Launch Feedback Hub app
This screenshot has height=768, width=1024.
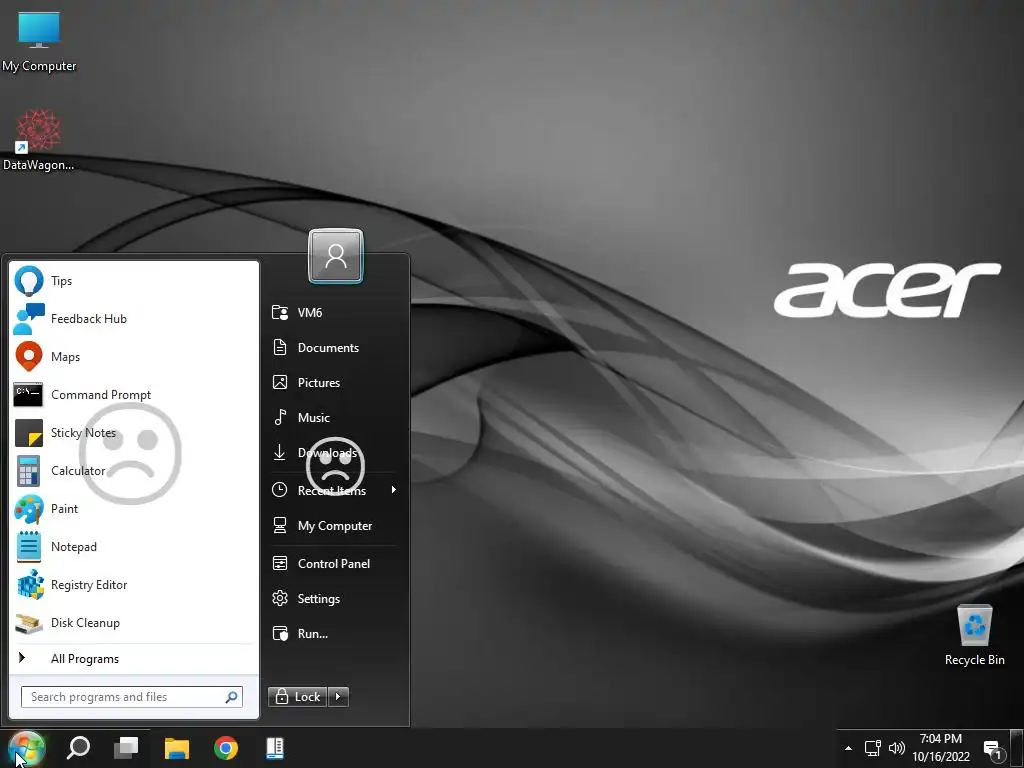coord(133,319)
